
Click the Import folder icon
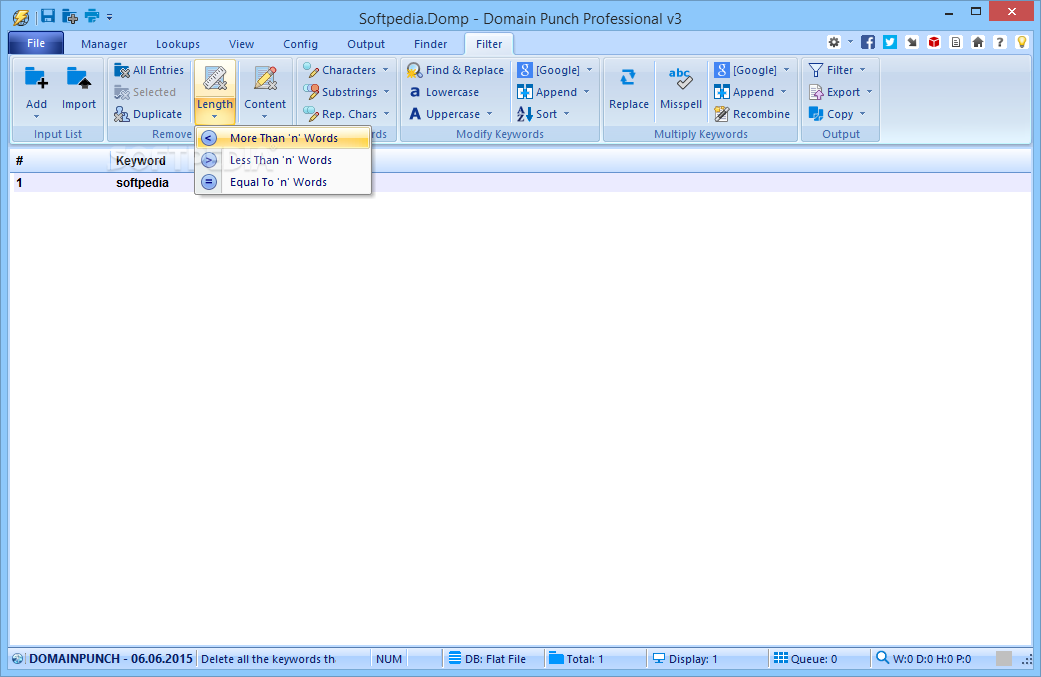(79, 79)
